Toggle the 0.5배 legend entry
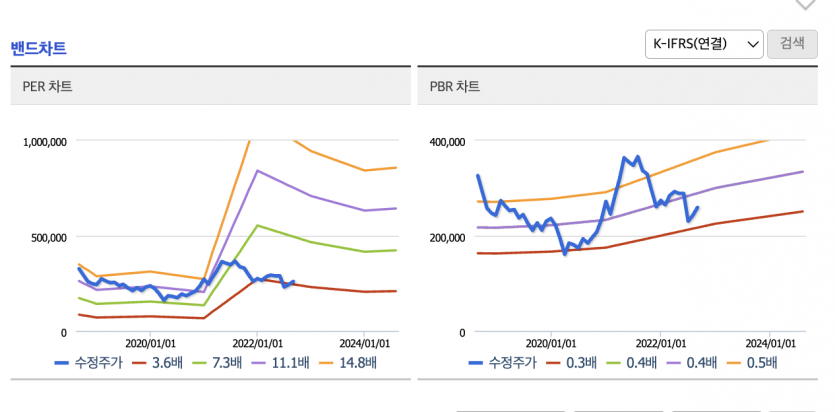Image resolution: width=835 pixels, height=412 pixels. click(751, 363)
